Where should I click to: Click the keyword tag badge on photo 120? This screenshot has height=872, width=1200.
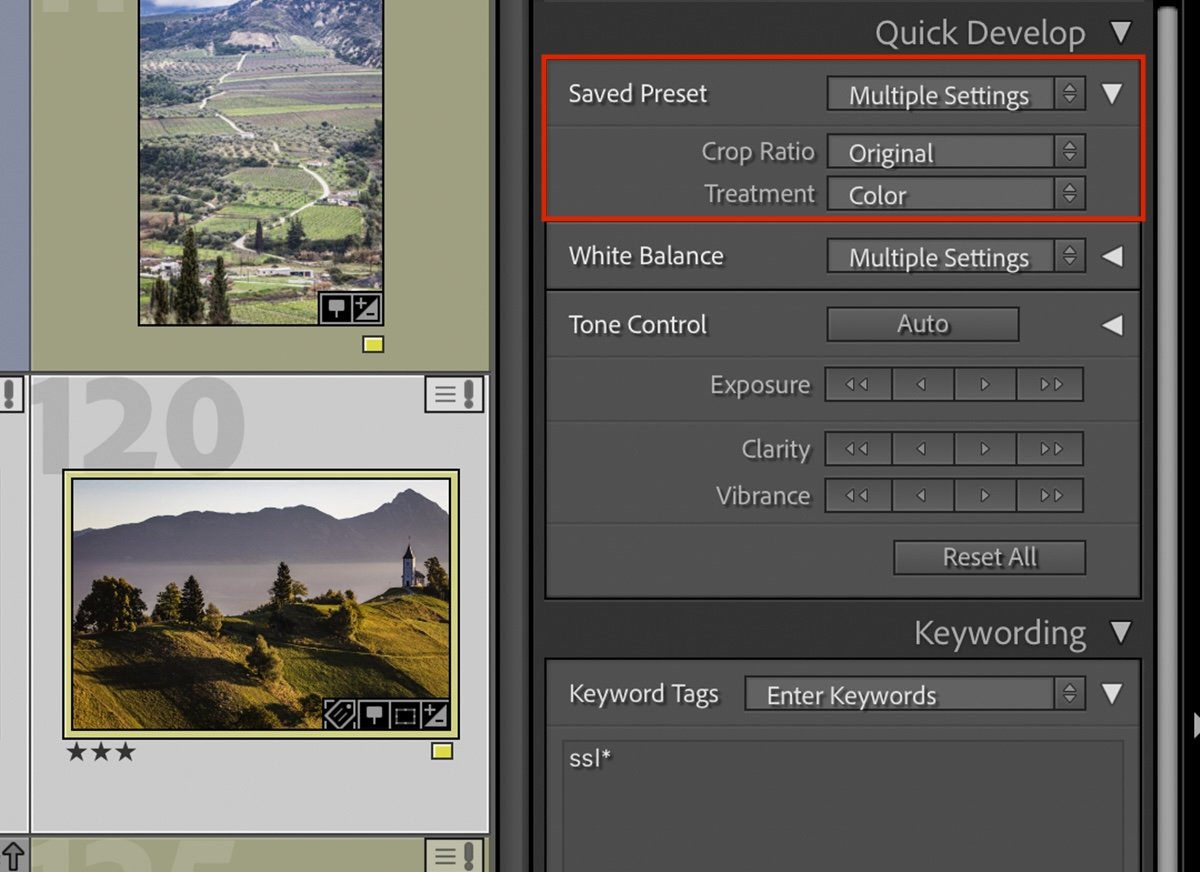pos(340,714)
